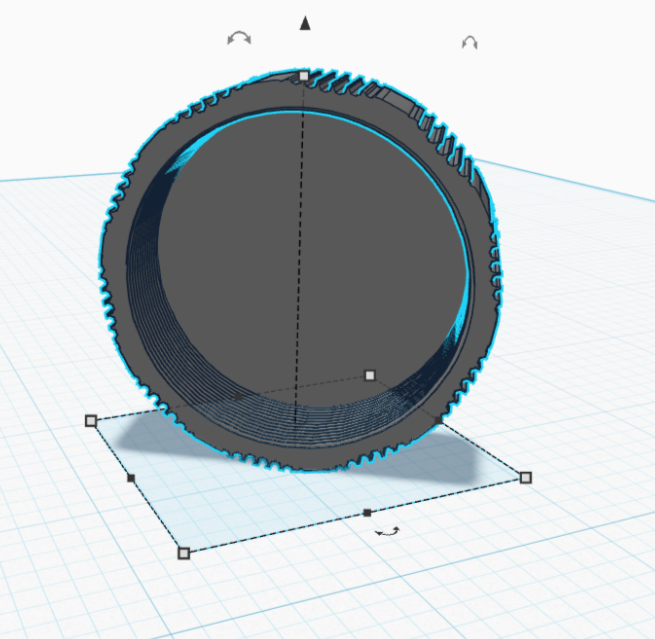This screenshot has height=639, width=655.
Task: Select the black midpoint handle on the front edge
Action: (x=367, y=512)
